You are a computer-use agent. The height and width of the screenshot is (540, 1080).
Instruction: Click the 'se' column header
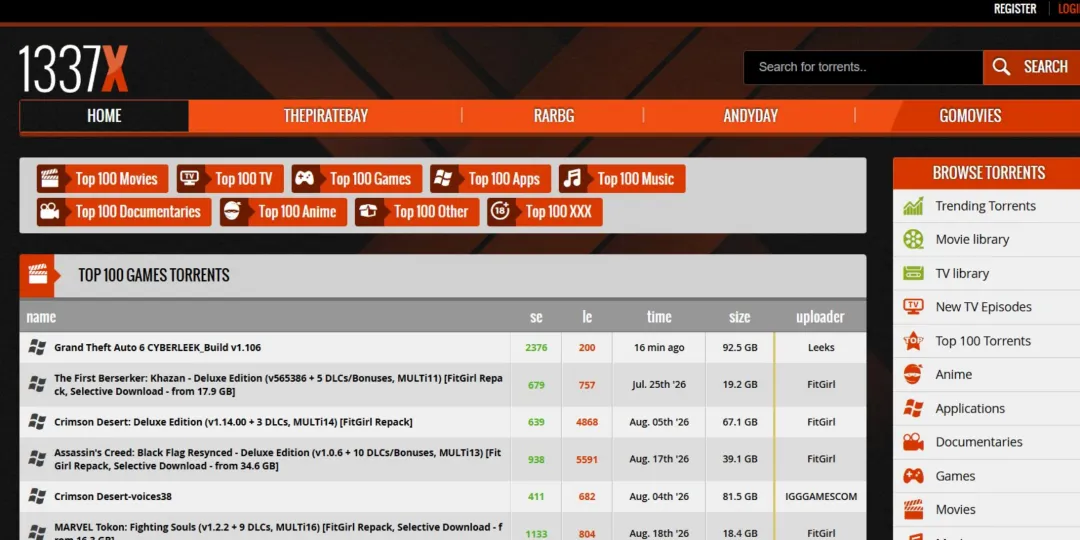[536, 317]
